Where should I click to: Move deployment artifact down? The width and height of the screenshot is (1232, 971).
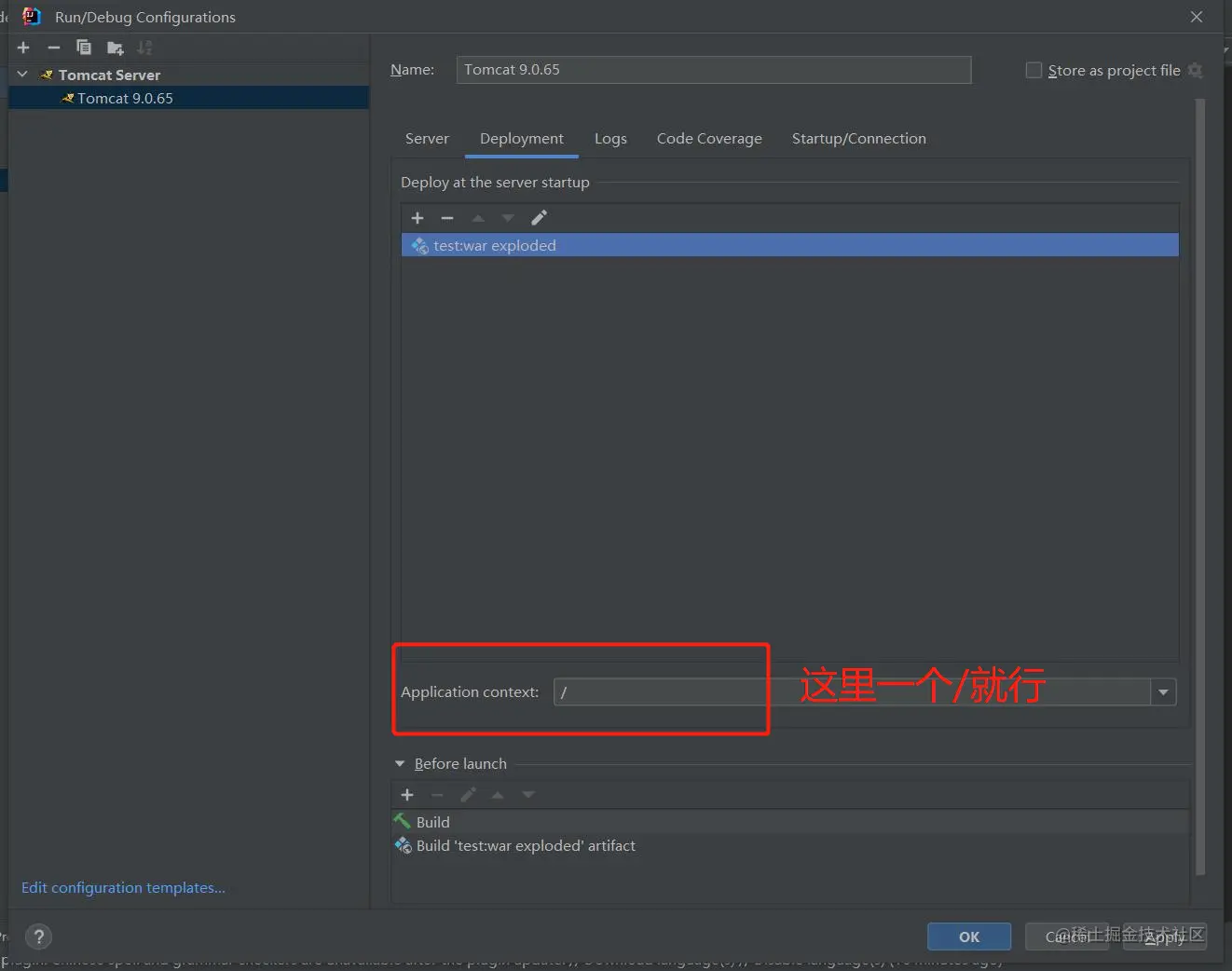508,218
